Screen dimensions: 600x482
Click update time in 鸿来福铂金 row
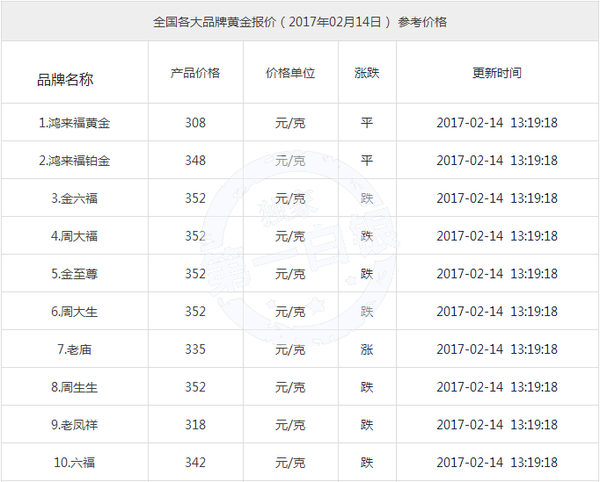click(x=497, y=160)
